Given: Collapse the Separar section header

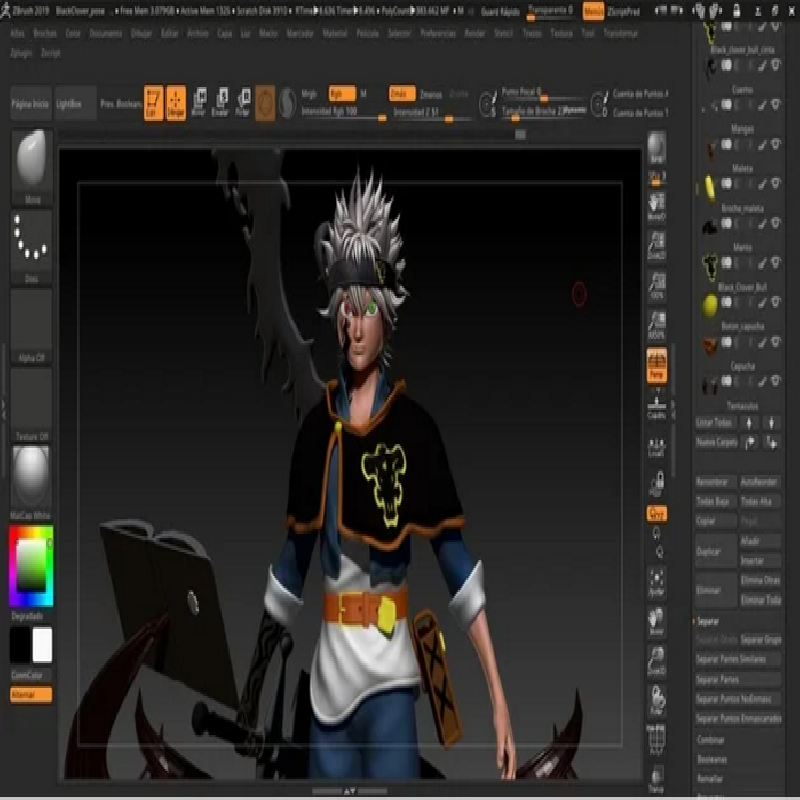Looking at the screenshot, I should click(708, 621).
